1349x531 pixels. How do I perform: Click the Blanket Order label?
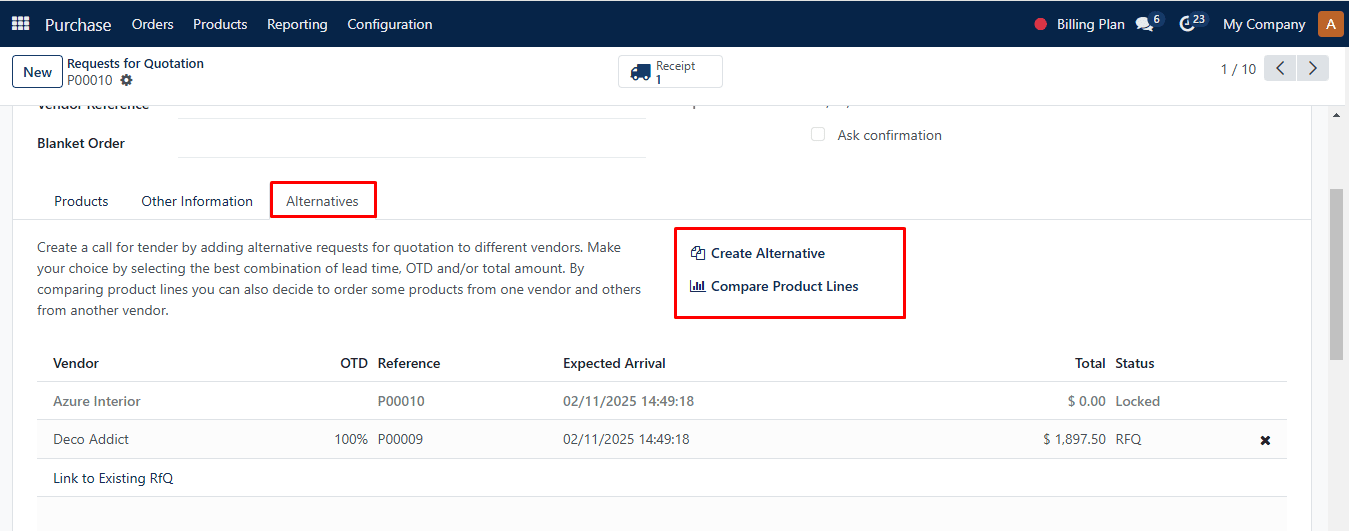[x=81, y=143]
